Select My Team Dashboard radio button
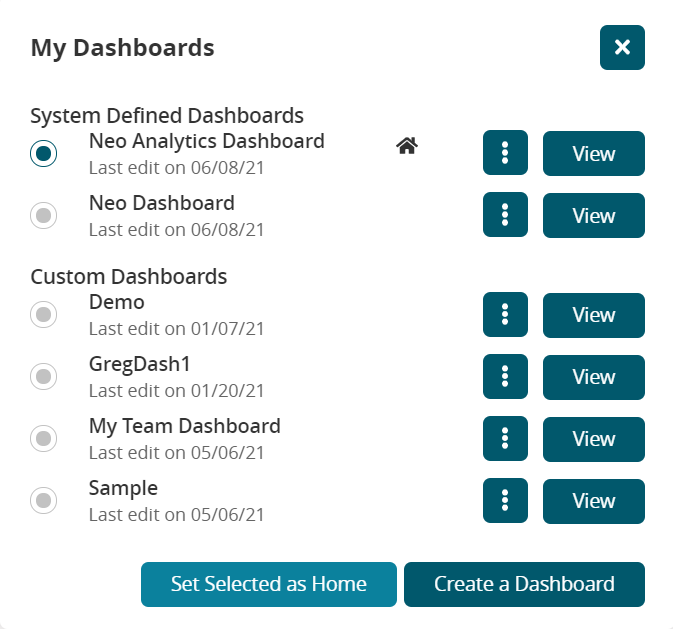The image size is (673, 629). 44,439
